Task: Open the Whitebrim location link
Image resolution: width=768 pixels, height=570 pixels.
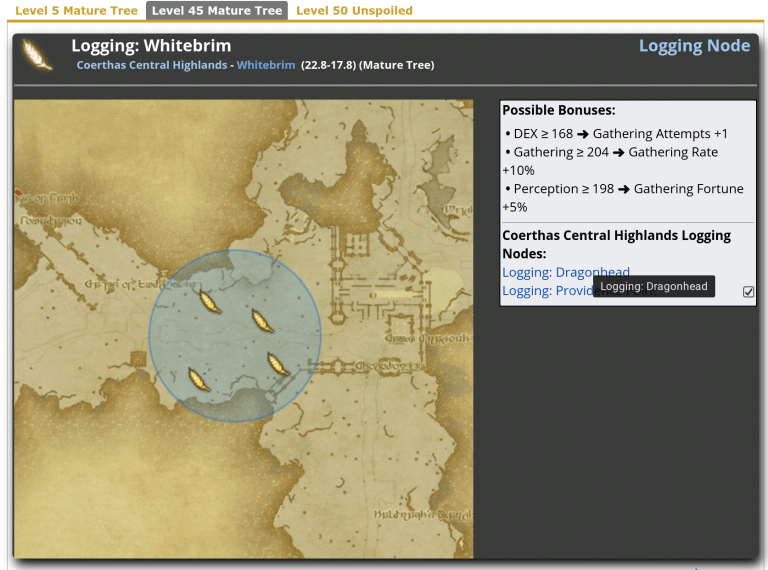Action: [266, 65]
